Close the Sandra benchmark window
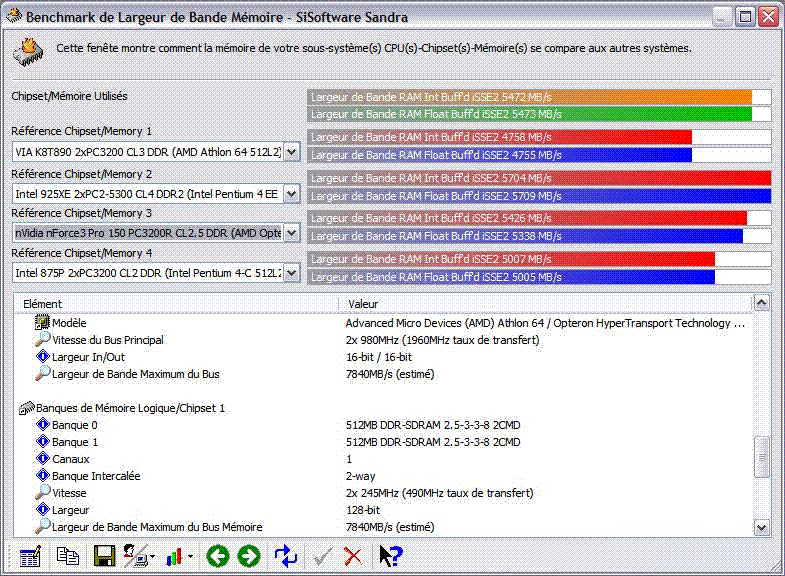Viewport: 785px width, 576px height. coord(768,17)
